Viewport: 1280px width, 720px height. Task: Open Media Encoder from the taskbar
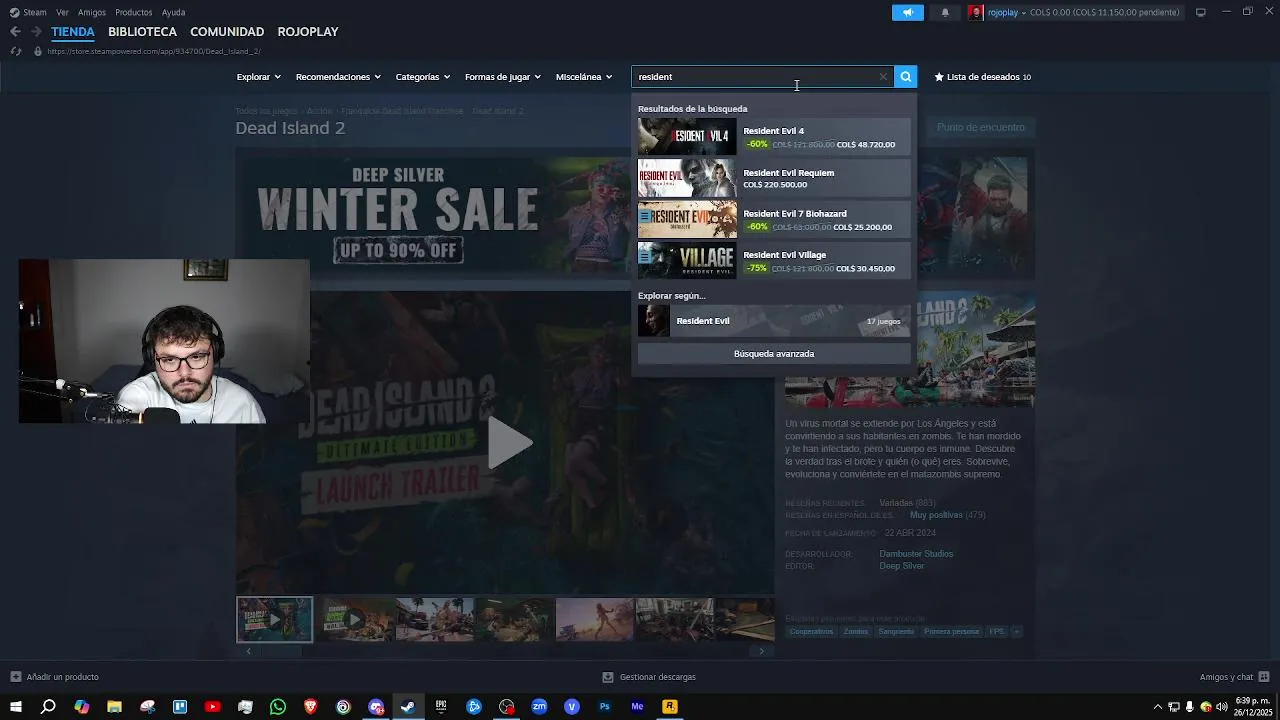(637, 707)
